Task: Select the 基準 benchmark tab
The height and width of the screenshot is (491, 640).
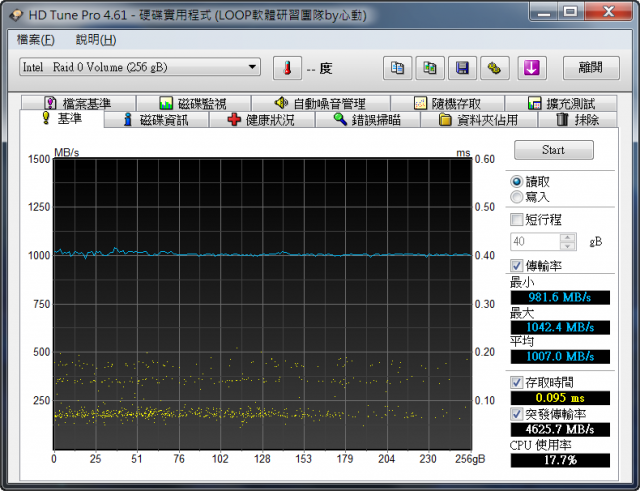Action: tap(62, 119)
